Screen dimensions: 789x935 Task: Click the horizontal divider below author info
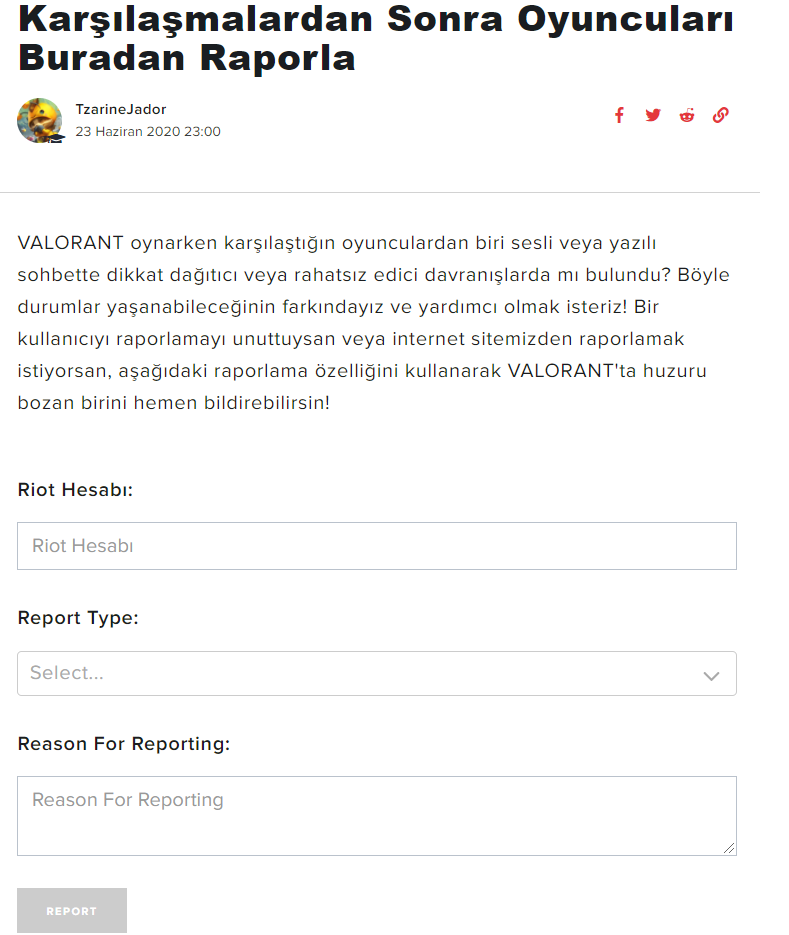click(380, 192)
